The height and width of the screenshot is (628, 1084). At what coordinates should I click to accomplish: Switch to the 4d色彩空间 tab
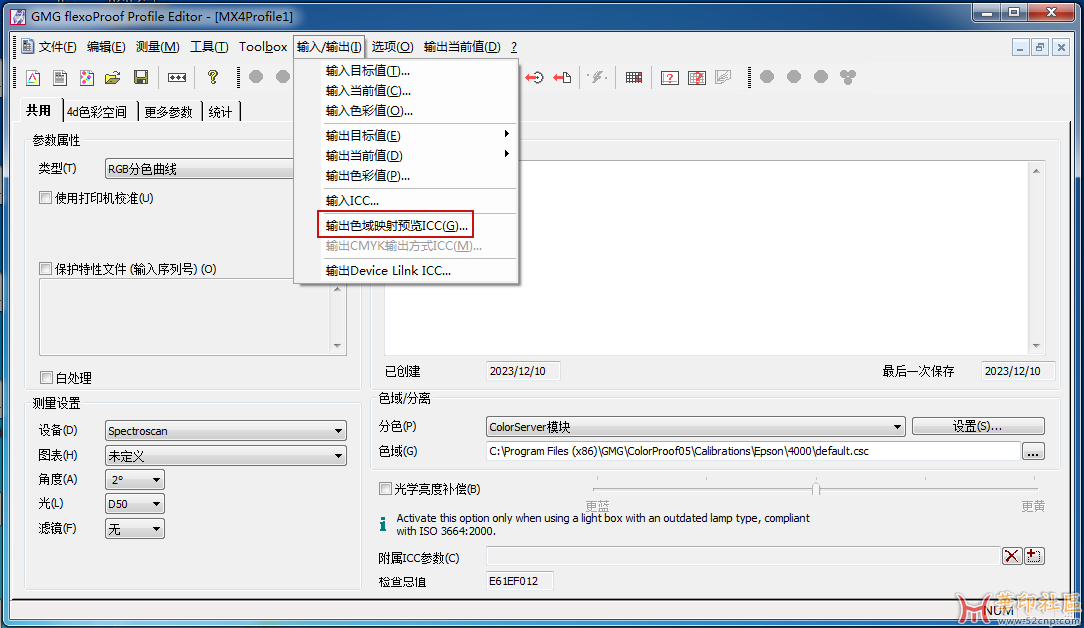pyautogui.click(x=97, y=111)
